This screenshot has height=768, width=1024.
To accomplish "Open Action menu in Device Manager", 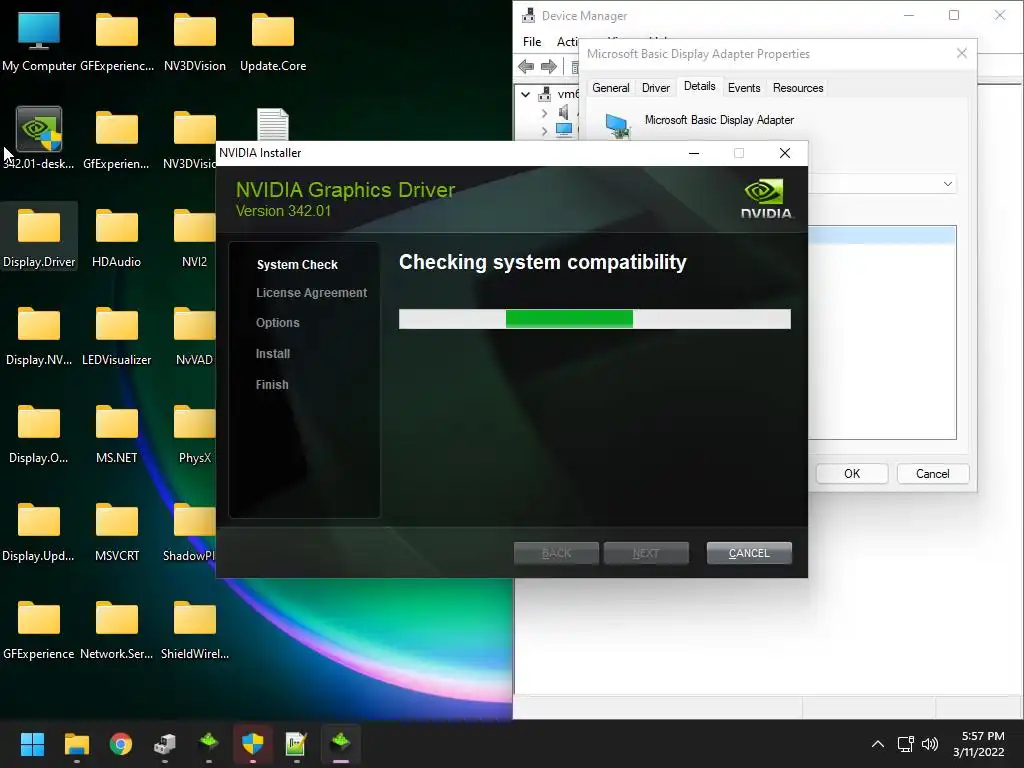I will tap(567, 42).
